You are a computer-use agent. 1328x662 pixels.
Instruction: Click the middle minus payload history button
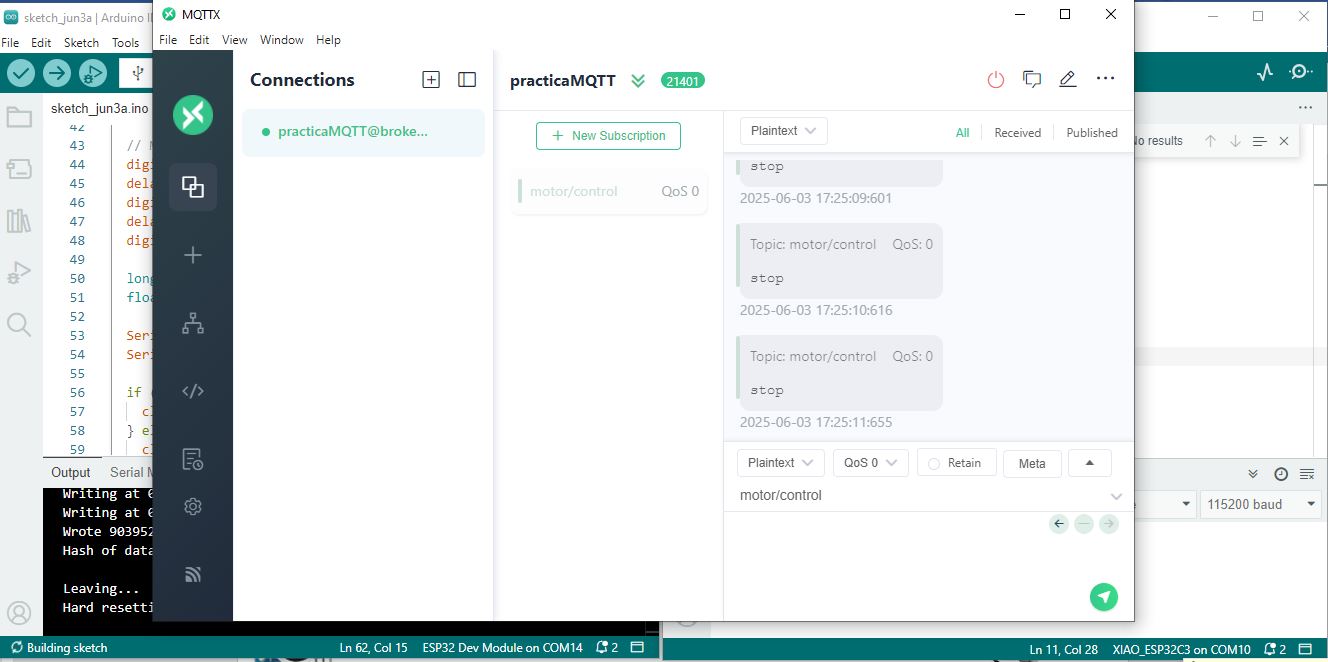point(1084,524)
